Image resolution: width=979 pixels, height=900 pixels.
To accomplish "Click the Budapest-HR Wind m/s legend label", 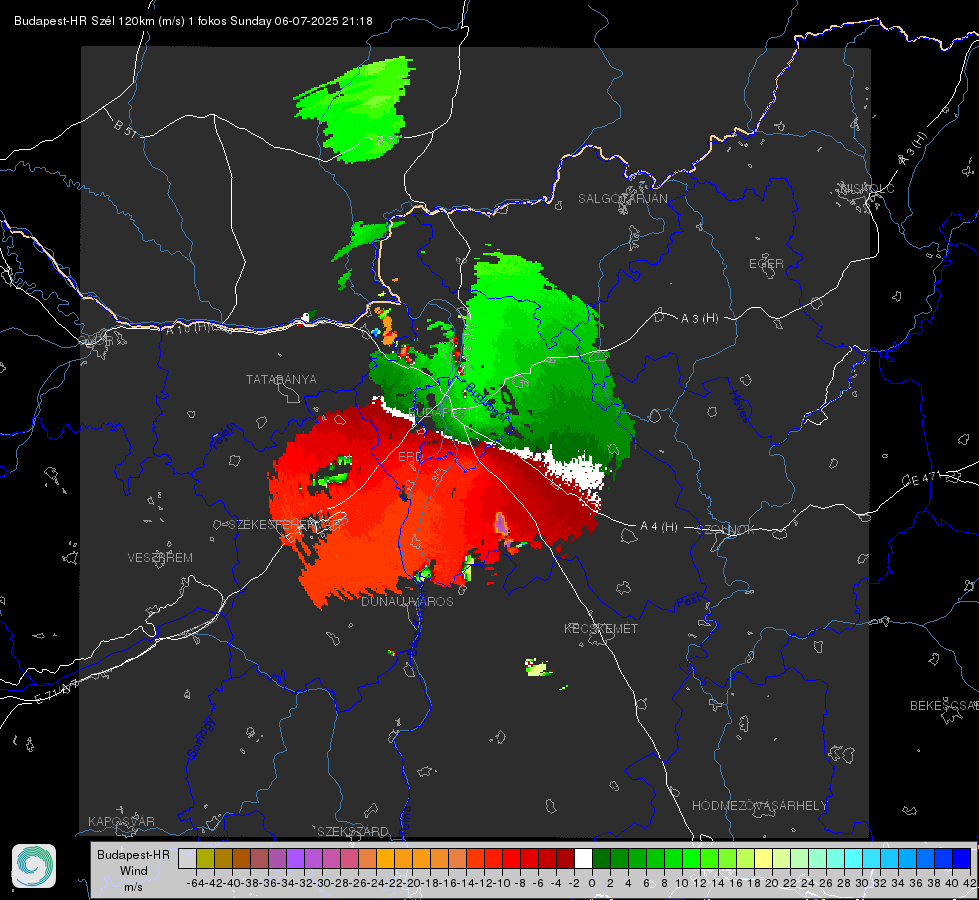I will coord(133,871).
